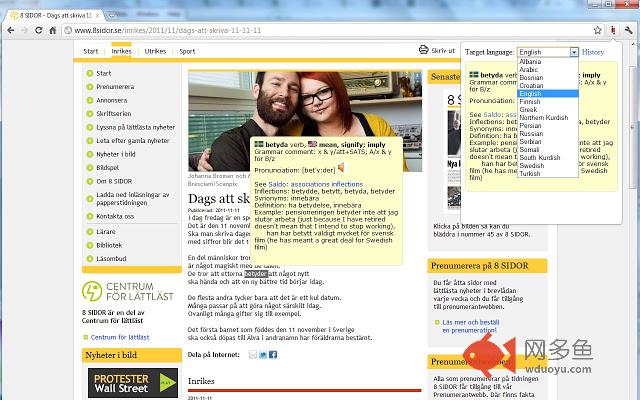The width and height of the screenshot is (640, 400).
Task: Open Bildspel in the left sidebar
Action: (x=108, y=168)
